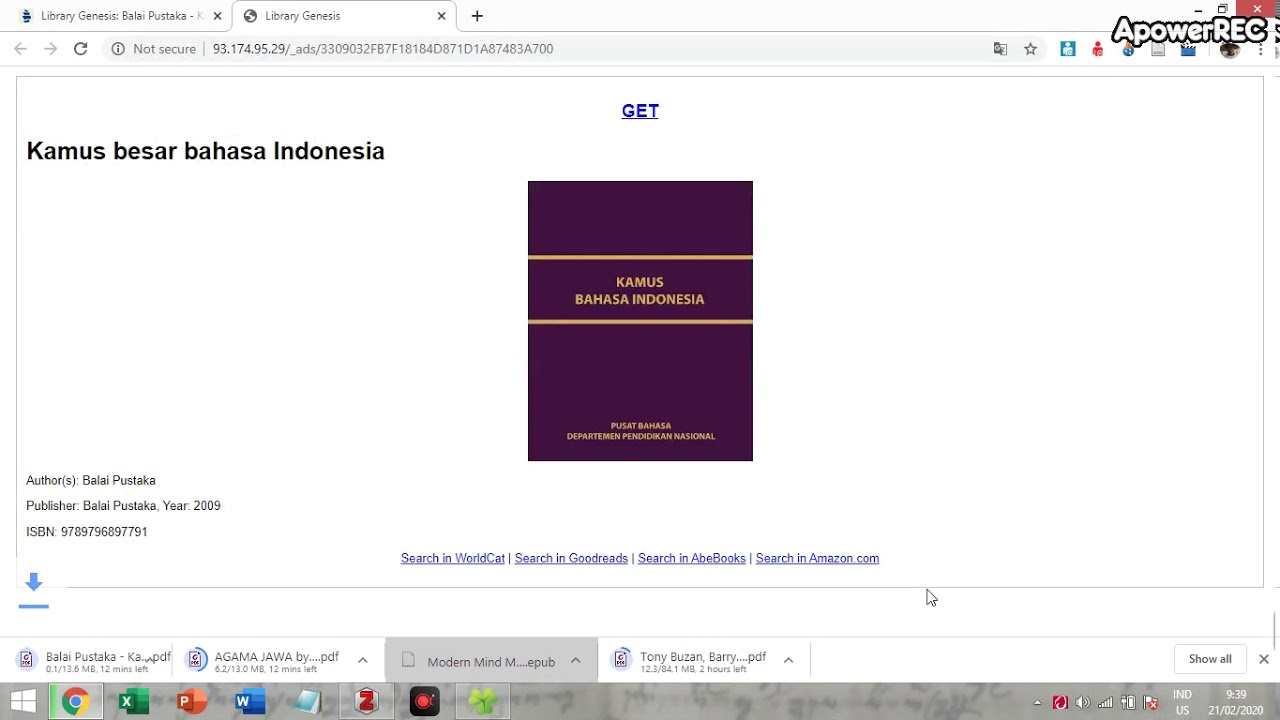Click the Kamus besar bahasa Indonesia heading
This screenshot has width=1280, height=720.
coord(205,151)
